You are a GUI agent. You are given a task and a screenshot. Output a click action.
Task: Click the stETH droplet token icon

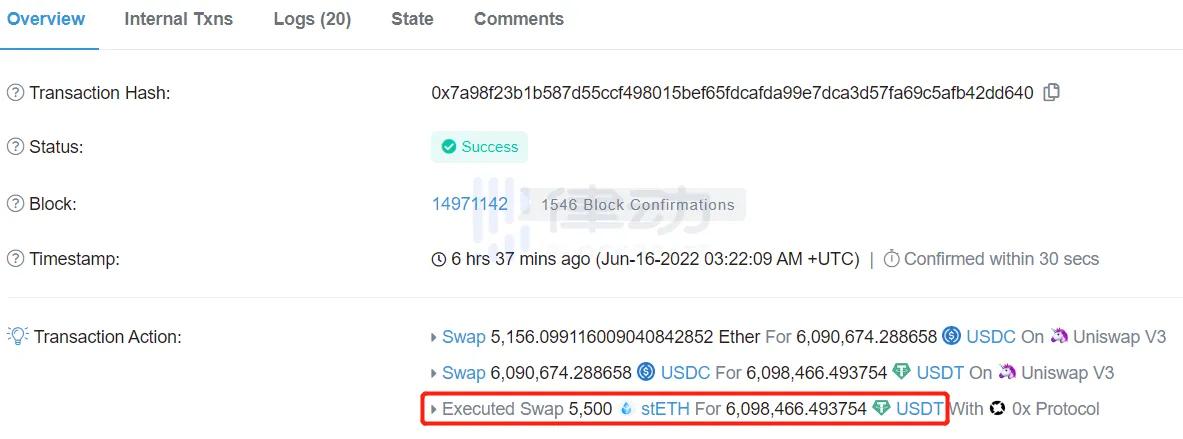pyautogui.click(x=626, y=410)
